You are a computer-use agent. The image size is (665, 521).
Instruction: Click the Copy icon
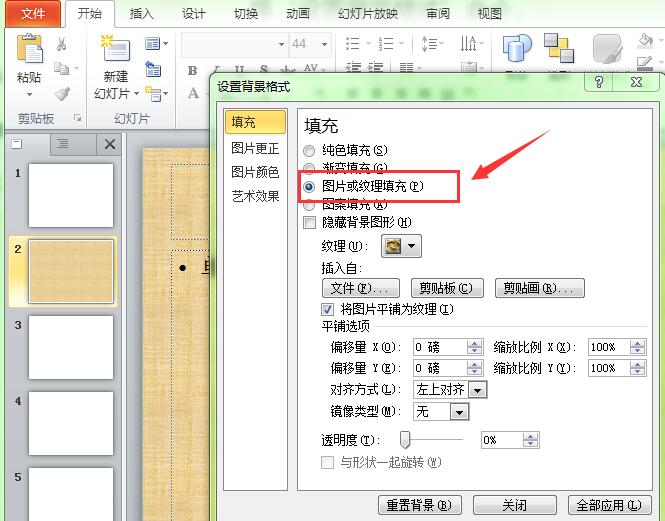62,68
